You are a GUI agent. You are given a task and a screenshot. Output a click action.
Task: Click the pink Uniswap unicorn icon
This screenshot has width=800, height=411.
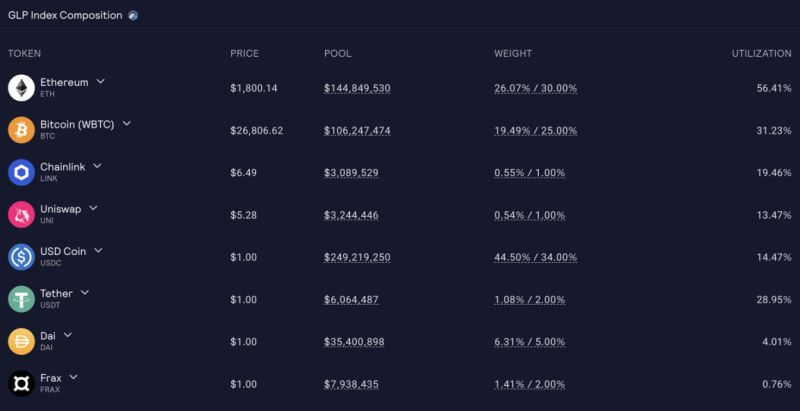coord(21,215)
